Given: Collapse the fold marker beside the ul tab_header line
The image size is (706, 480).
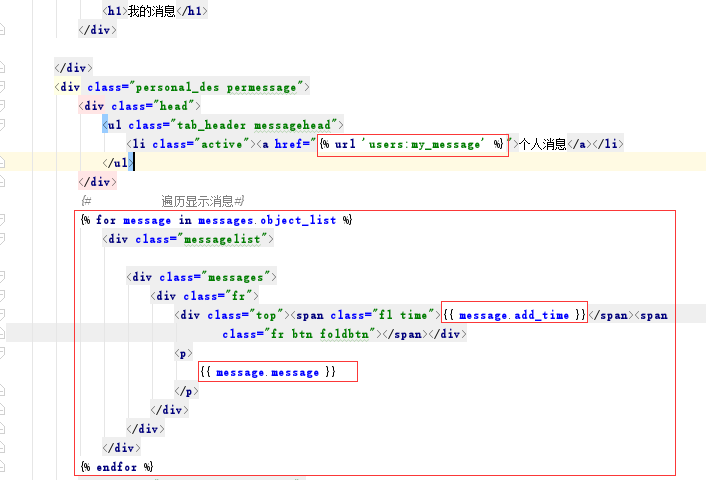Looking at the screenshot, I should [x=2, y=125].
